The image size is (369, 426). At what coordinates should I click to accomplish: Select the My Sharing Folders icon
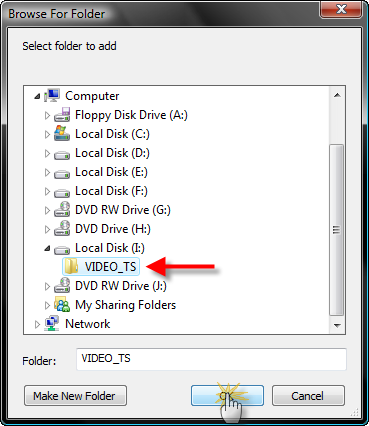62,304
